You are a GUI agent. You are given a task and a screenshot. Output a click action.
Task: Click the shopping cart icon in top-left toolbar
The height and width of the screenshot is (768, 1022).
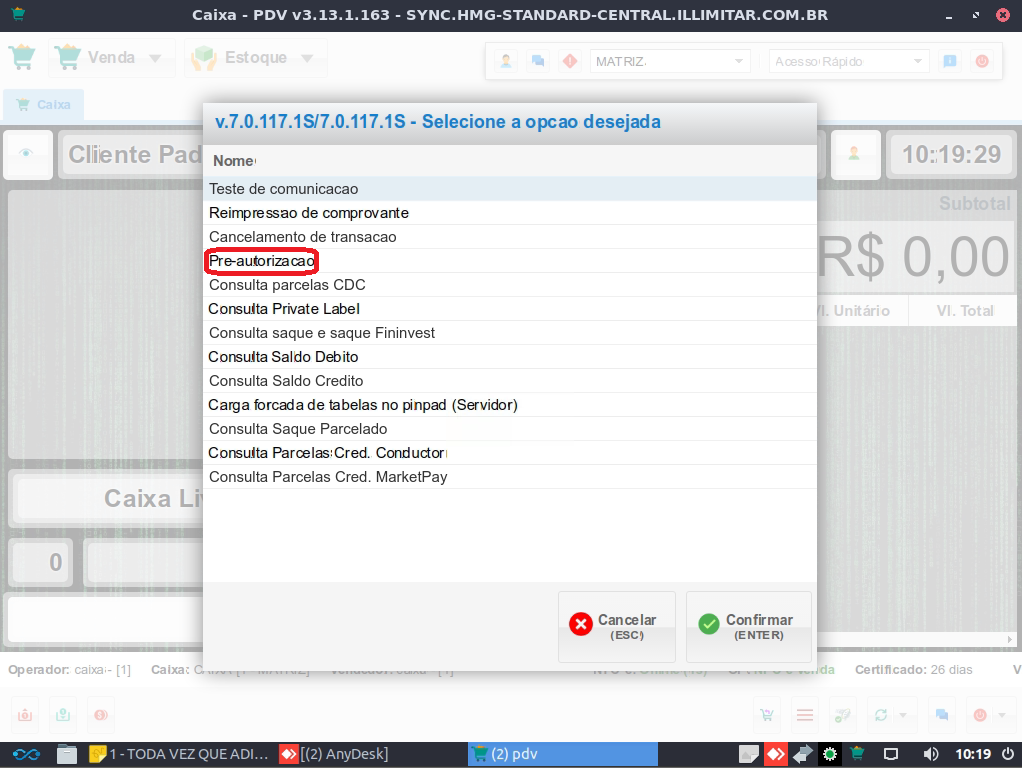[x=22, y=57]
